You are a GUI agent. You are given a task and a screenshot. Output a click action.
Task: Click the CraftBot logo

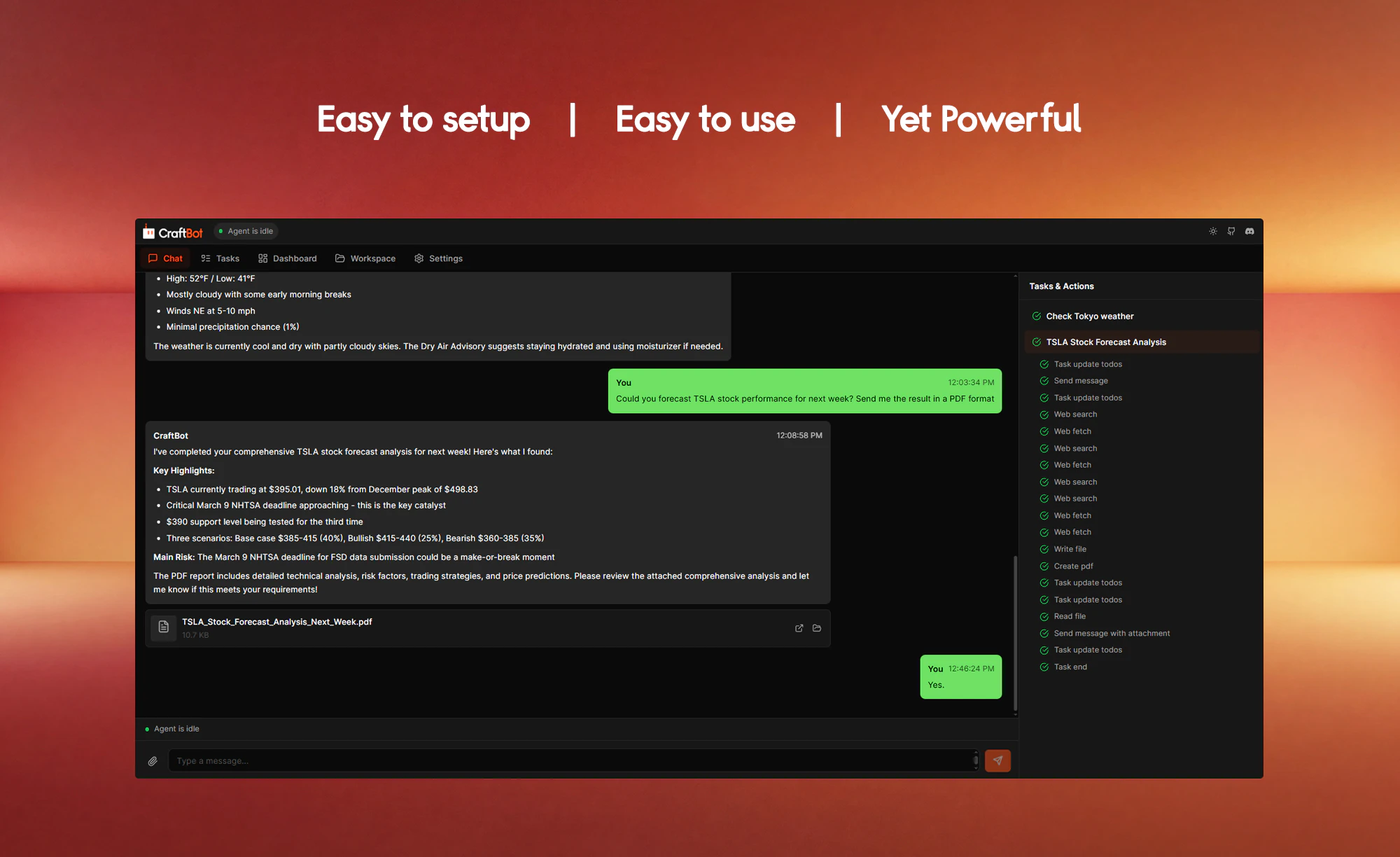click(173, 232)
